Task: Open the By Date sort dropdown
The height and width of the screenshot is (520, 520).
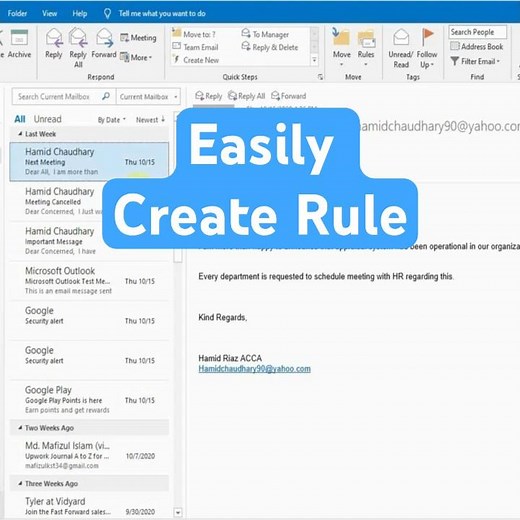Action: click(112, 120)
